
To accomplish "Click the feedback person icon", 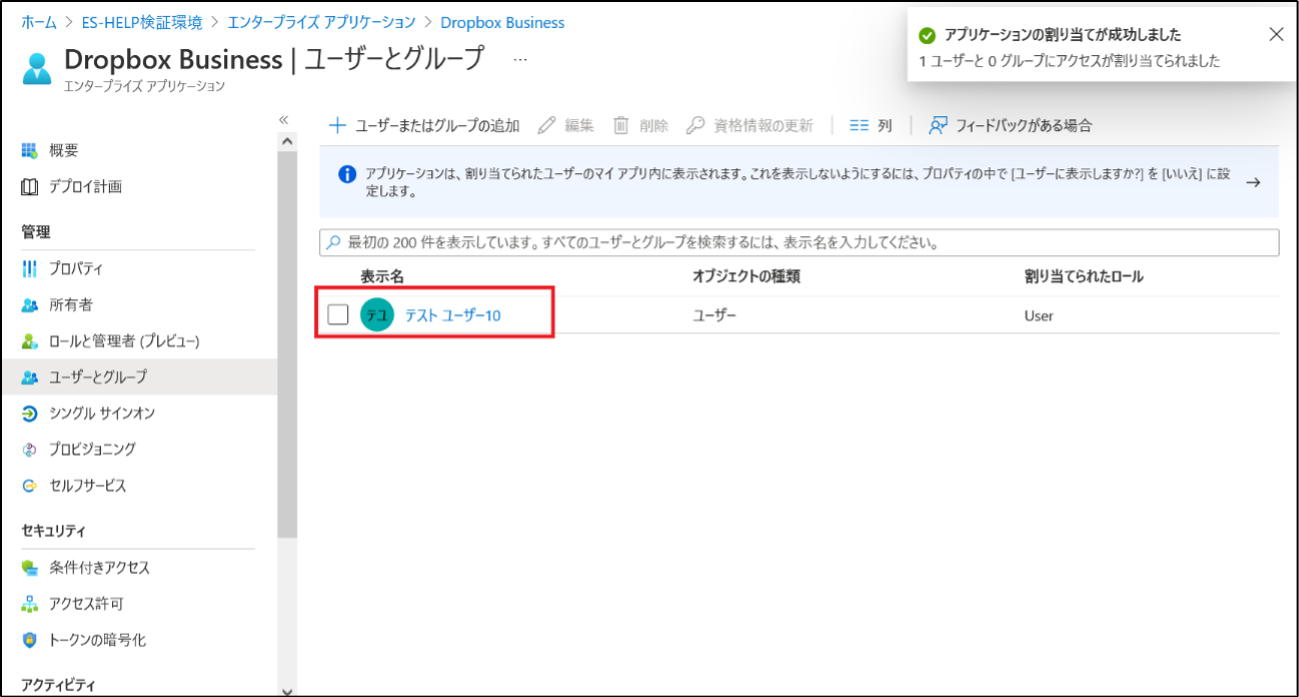I will 938,125.
